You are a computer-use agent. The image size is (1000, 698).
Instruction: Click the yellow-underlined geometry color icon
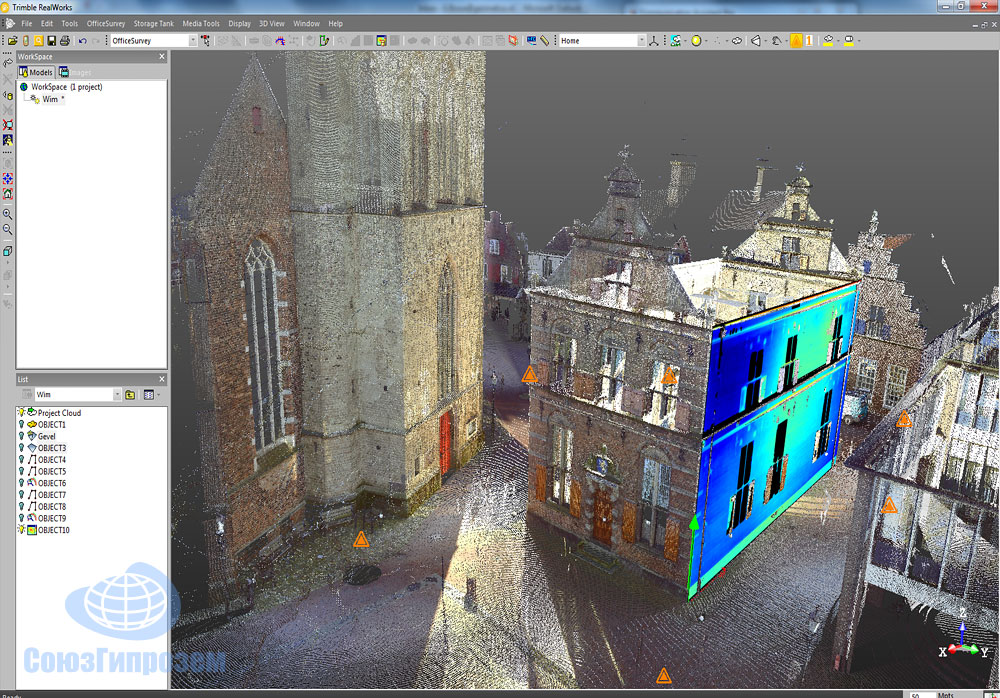[x=849, y=41]
